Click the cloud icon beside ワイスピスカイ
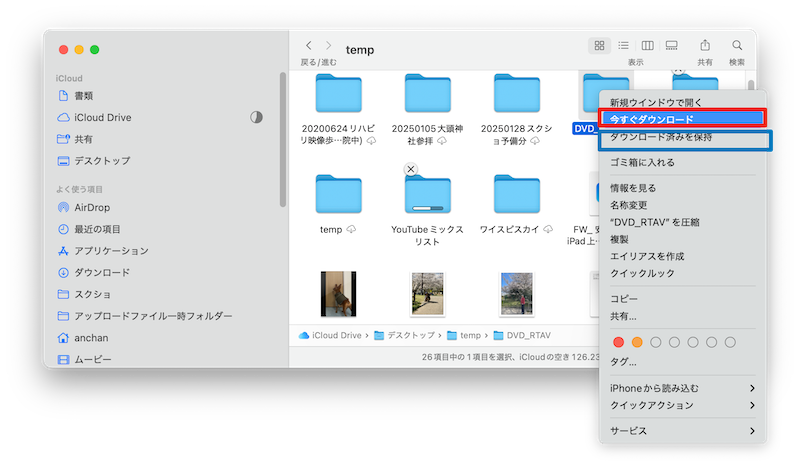This screenshot has height=464, width=800. pyautogui.click(x=548, y=229)
